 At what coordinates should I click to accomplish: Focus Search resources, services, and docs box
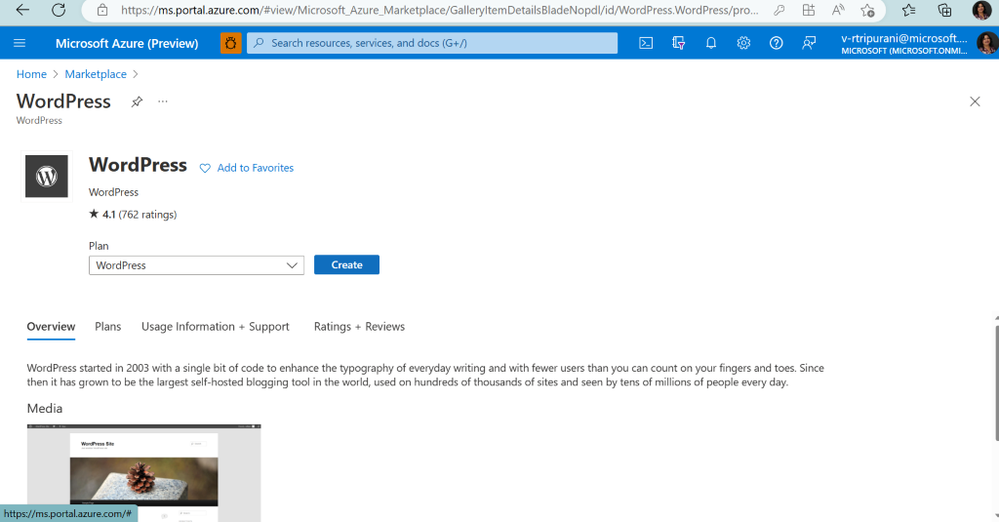point(432,43)
